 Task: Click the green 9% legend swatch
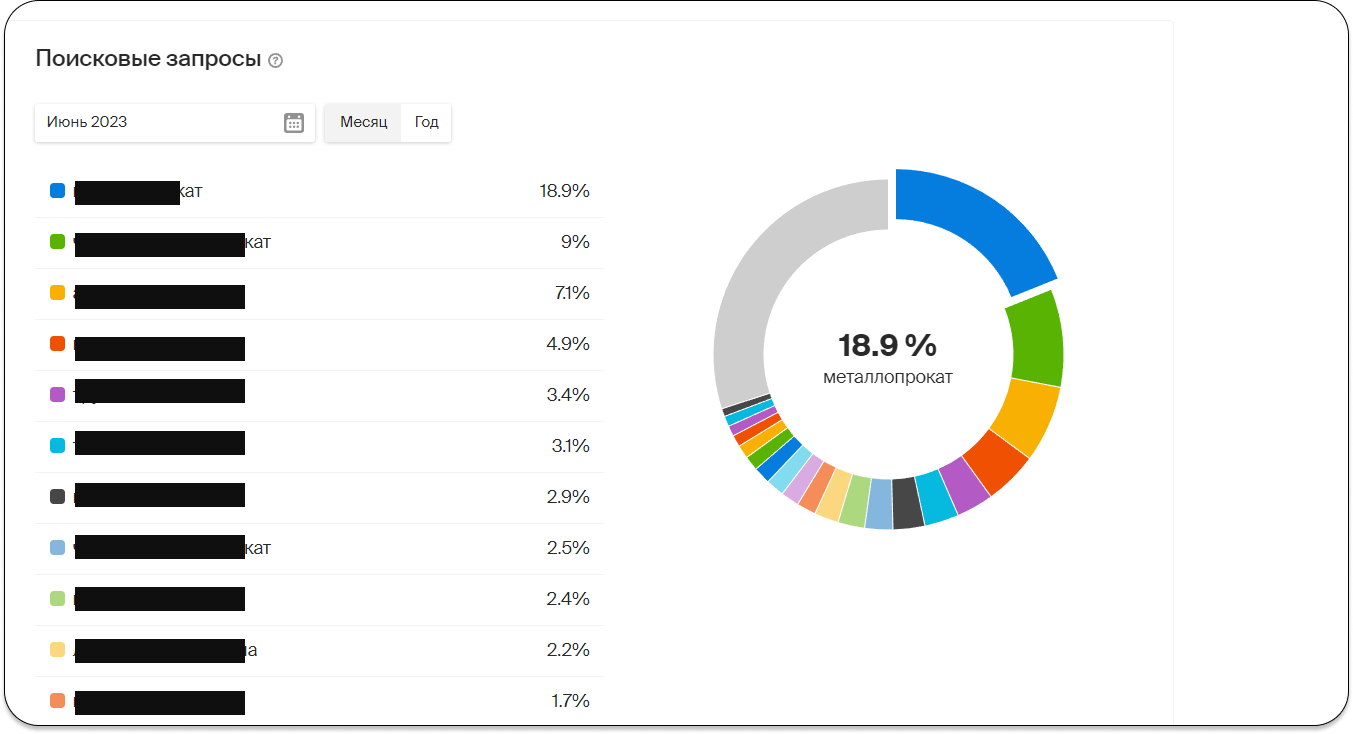pos(58,242)
